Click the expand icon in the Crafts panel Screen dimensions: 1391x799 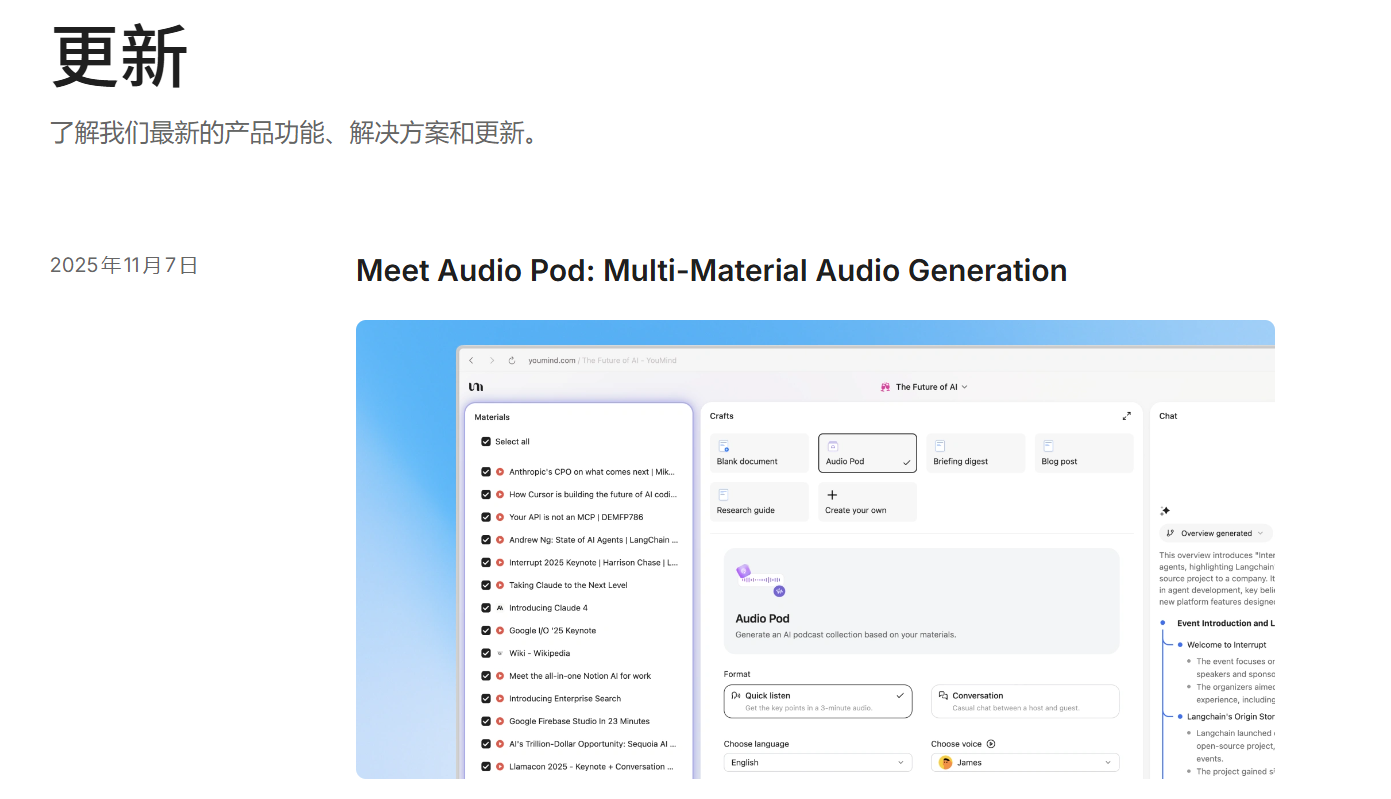1127,416
